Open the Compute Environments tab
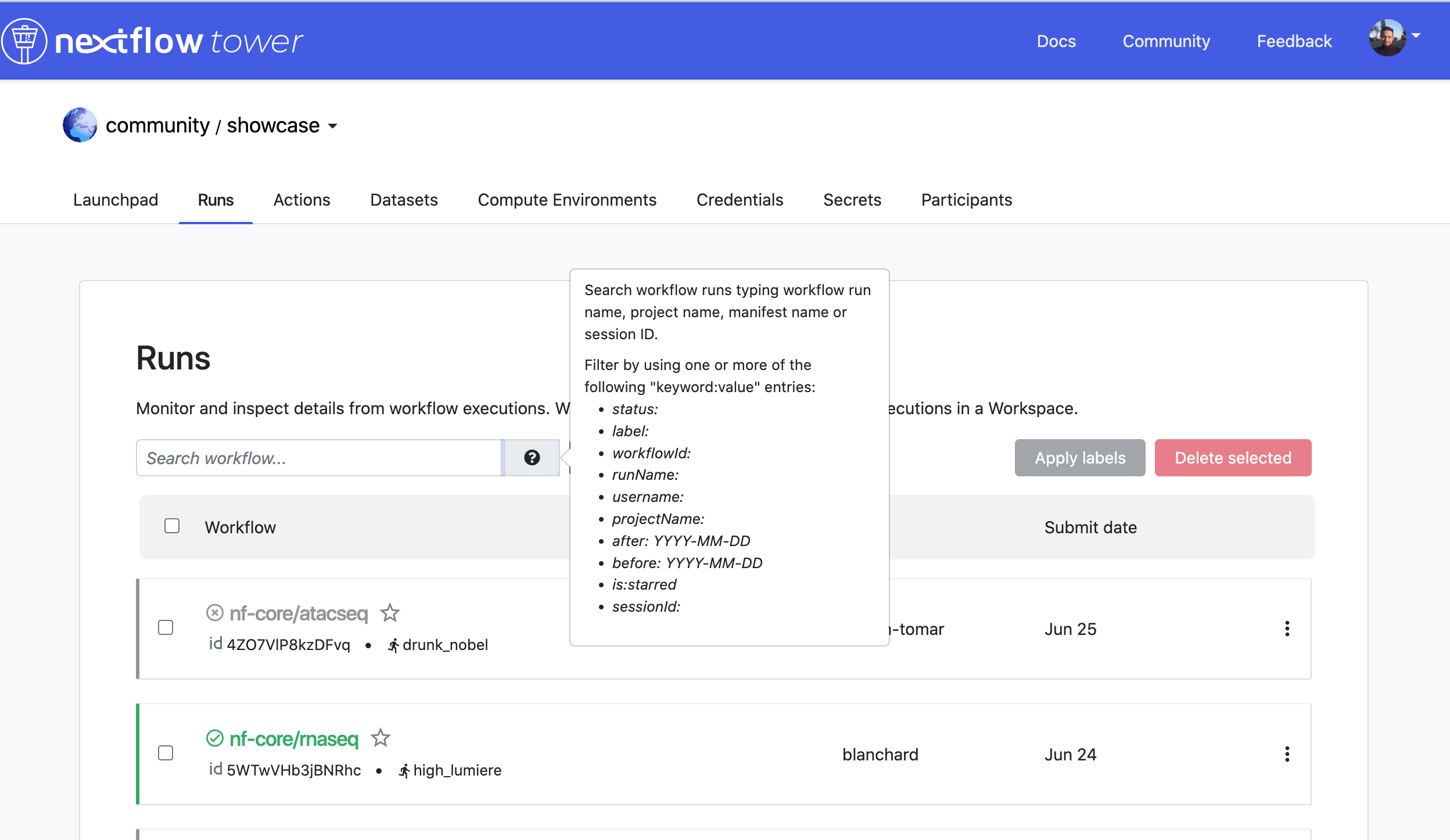The height and width of the screenshot is (840, 1450). (567, 200)
